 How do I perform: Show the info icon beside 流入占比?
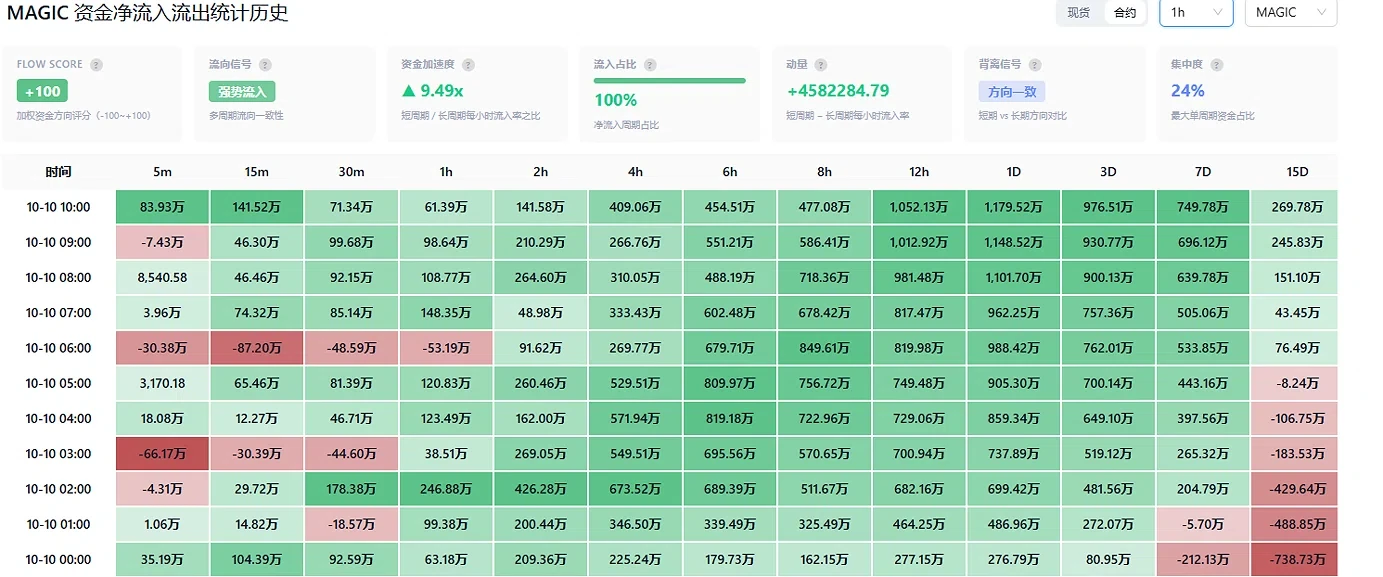pyautogui.click(x=650, y=65)
